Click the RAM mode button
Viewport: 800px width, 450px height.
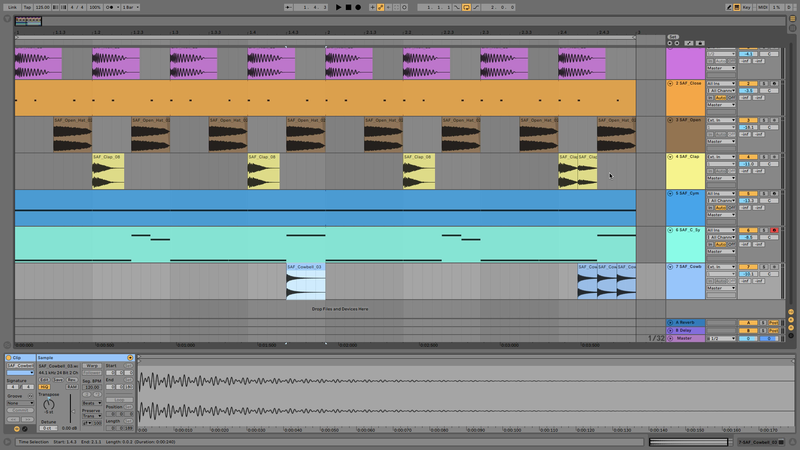72,387
